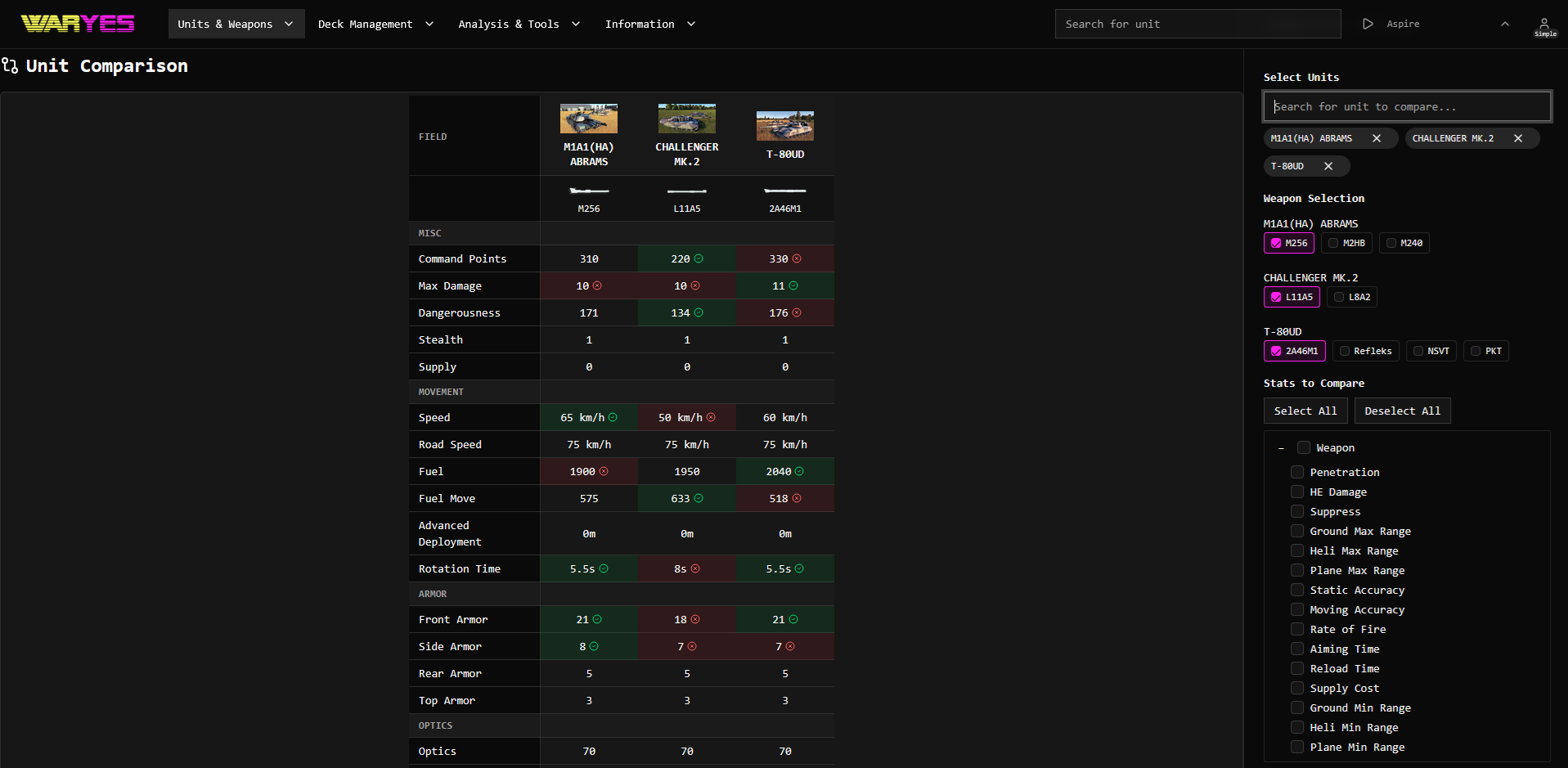The height and width of the screenshot is (768, 1568).
Task: Open the Deck Management dropdown
Action: [x=375, y=24]
